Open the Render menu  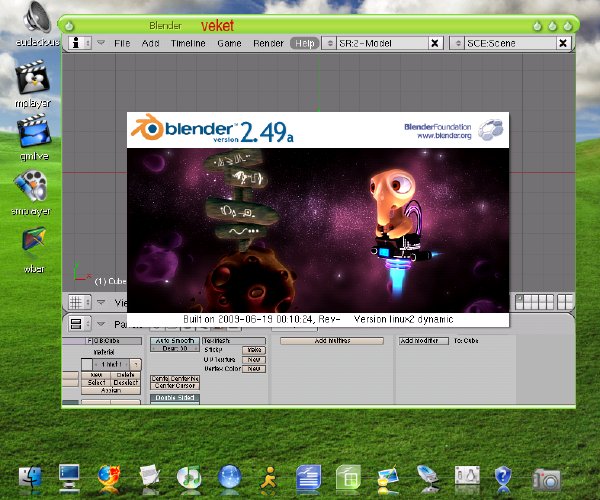point(268,43)
